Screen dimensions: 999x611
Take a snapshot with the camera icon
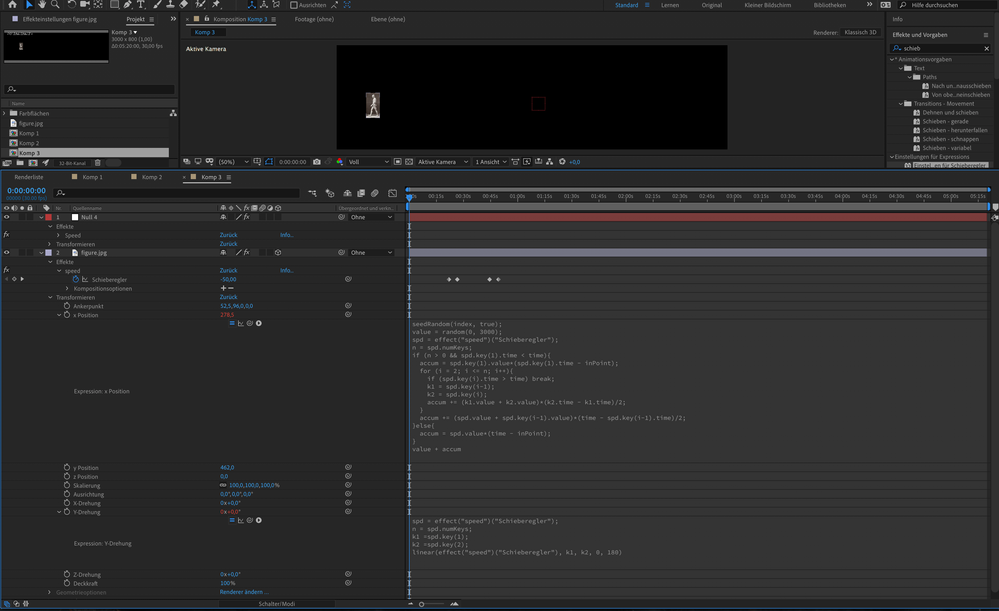tap(317, 162)
